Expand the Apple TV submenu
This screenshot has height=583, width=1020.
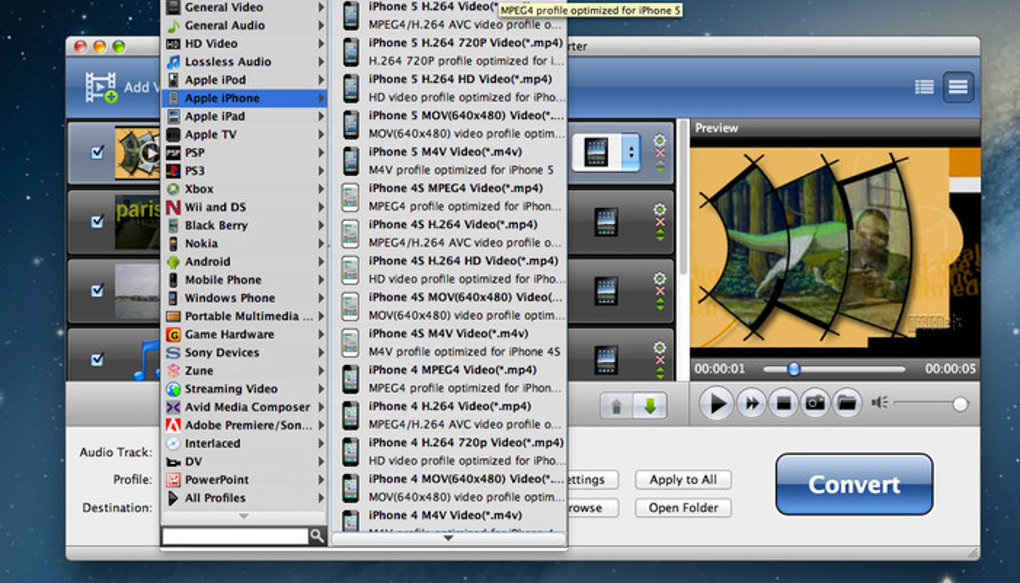[x=245, y=135]
